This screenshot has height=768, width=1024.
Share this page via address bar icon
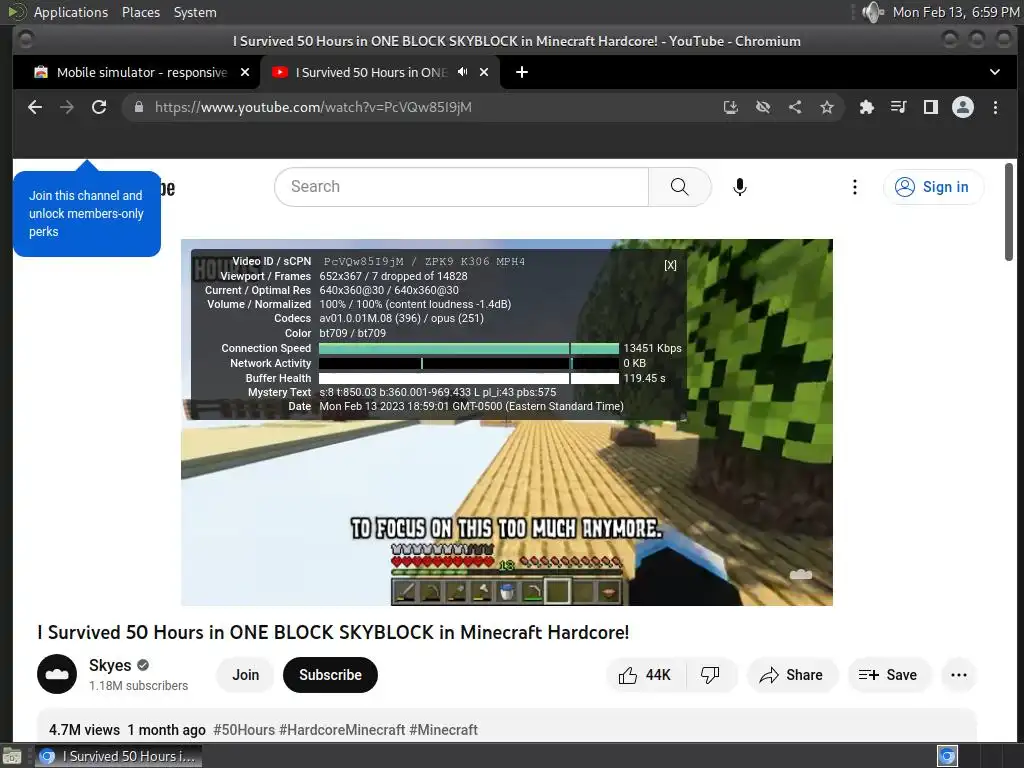point(795,107)
